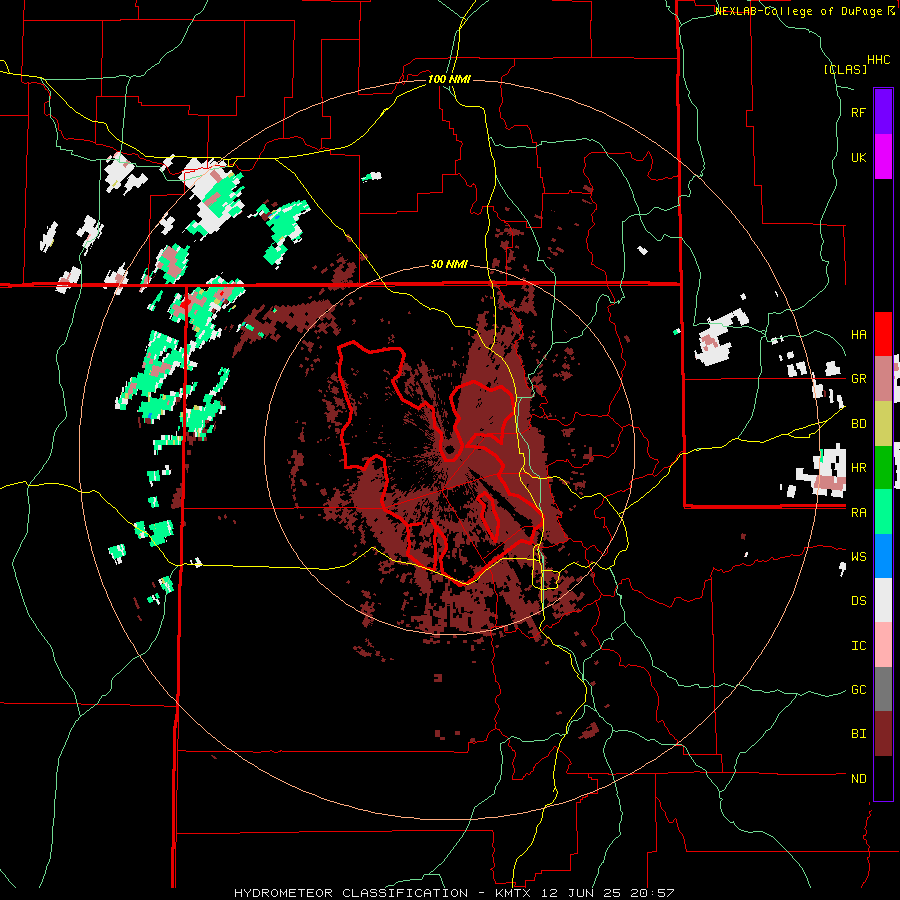Click the blue WS legend swatch
The height and width of the screenshot is (900, 900).
[x=883, y=556]
